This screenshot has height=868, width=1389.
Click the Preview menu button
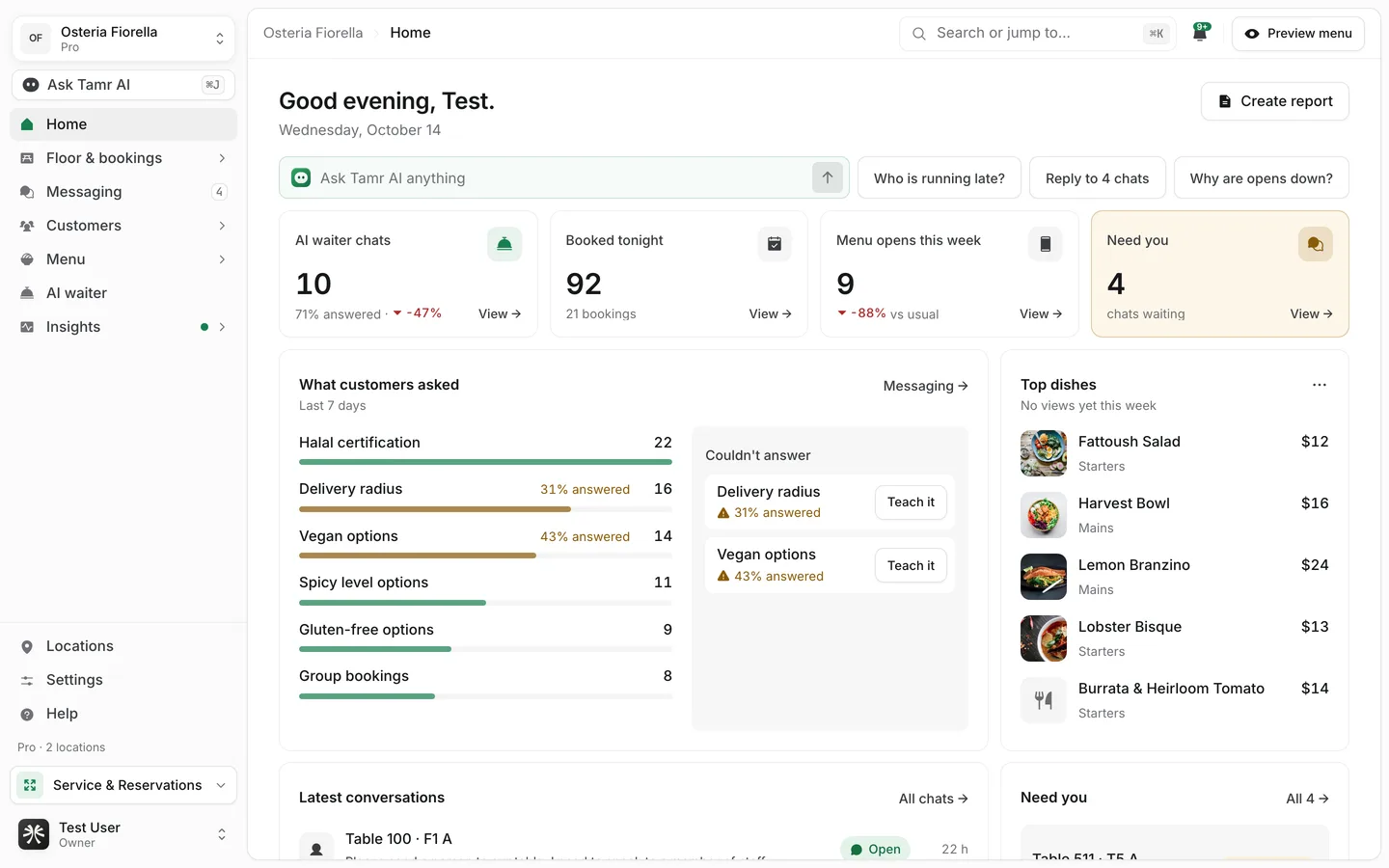click(x=1298, y=34)
